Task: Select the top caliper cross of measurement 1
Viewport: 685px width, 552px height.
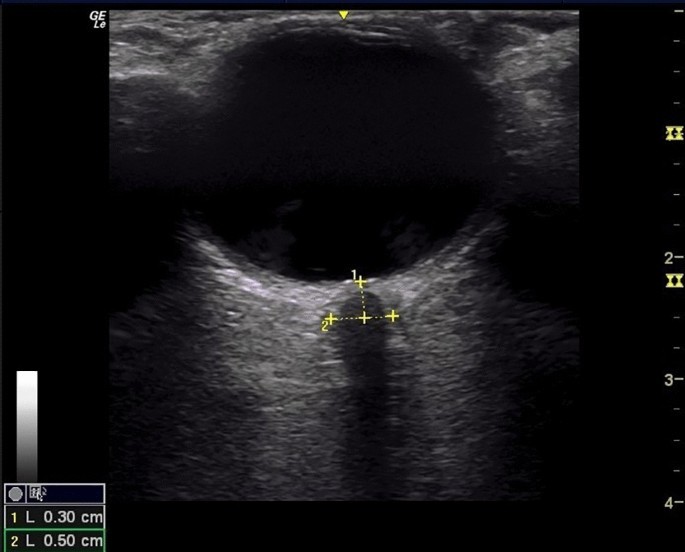Action: (x=360, y=283)
